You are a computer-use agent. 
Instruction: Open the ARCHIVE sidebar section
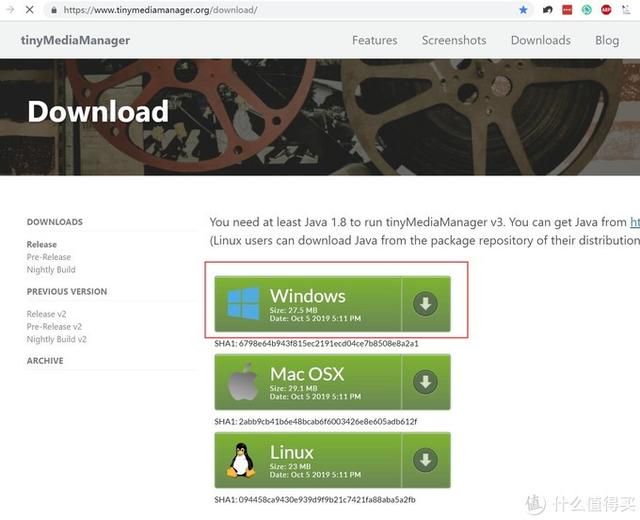click(x=45, y=361)
